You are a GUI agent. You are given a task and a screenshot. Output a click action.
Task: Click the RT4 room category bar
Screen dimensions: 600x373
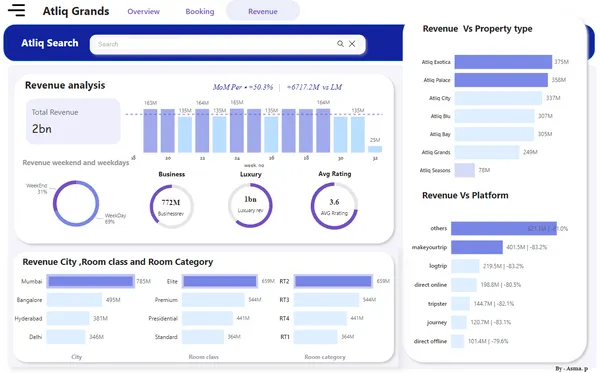(320, 318)
